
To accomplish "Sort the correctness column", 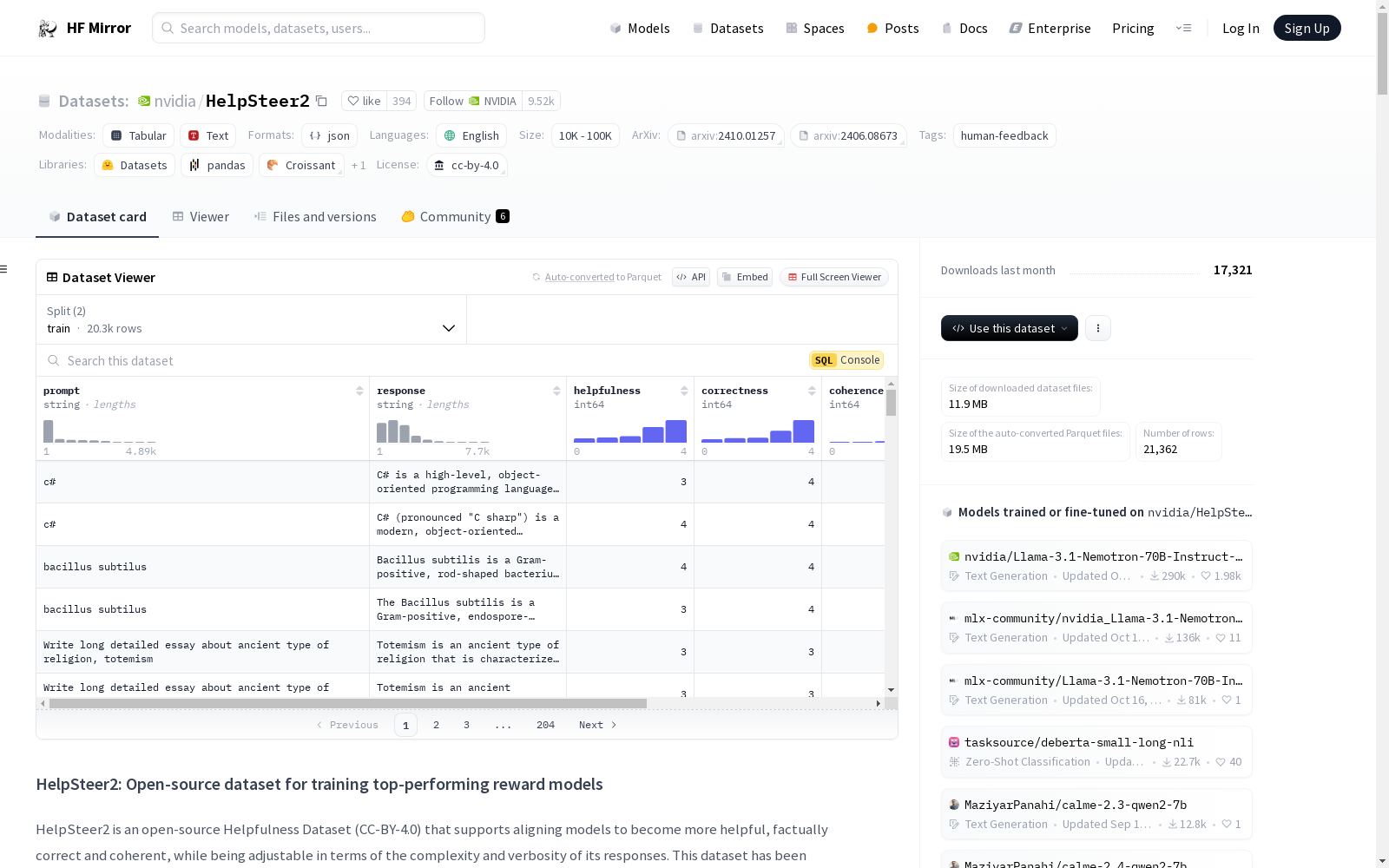I will [812, 391].
